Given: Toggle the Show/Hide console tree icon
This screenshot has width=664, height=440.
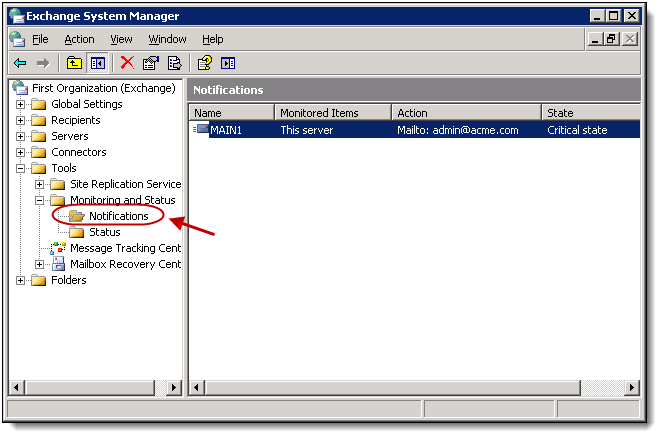Looking at the screenshot, I should click(98, 64).
